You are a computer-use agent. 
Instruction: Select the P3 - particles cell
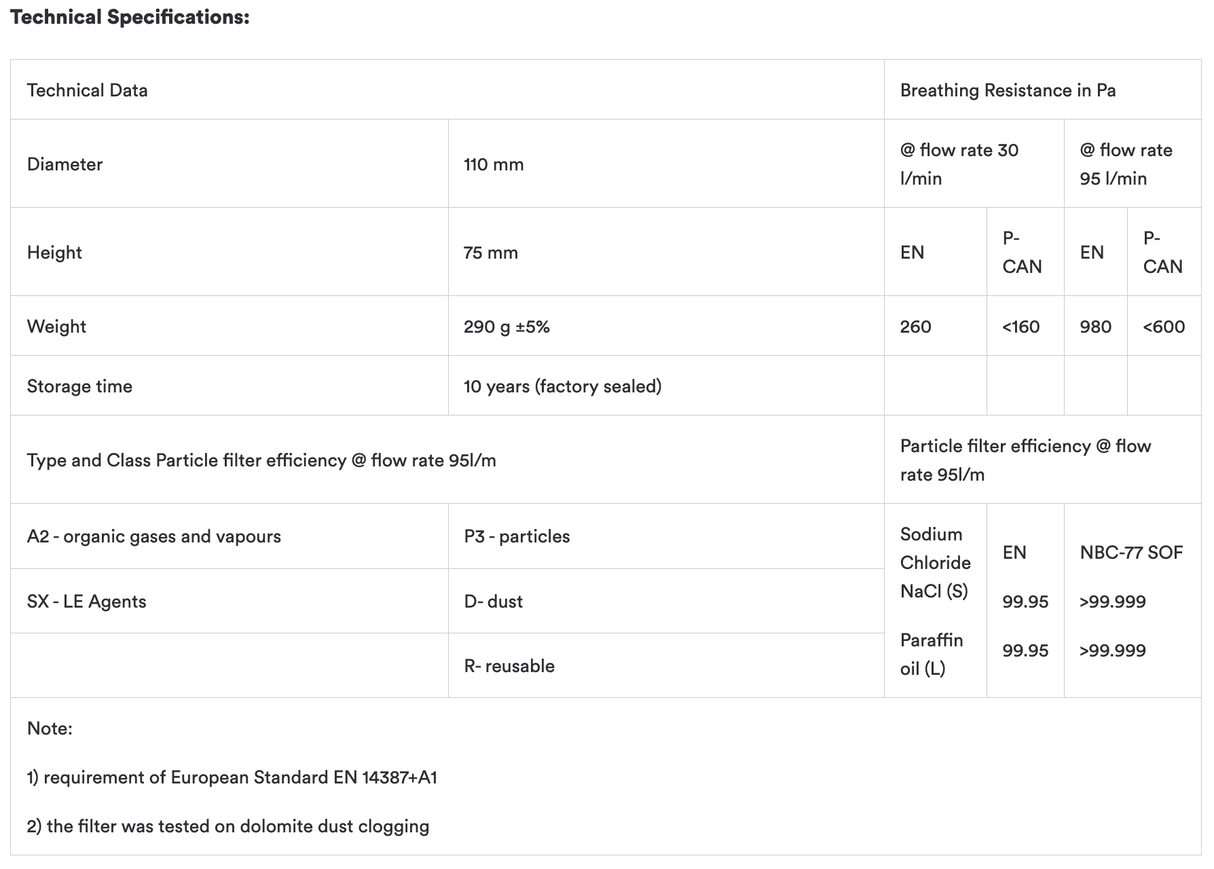pyautogui.click(x=516, y=536)
